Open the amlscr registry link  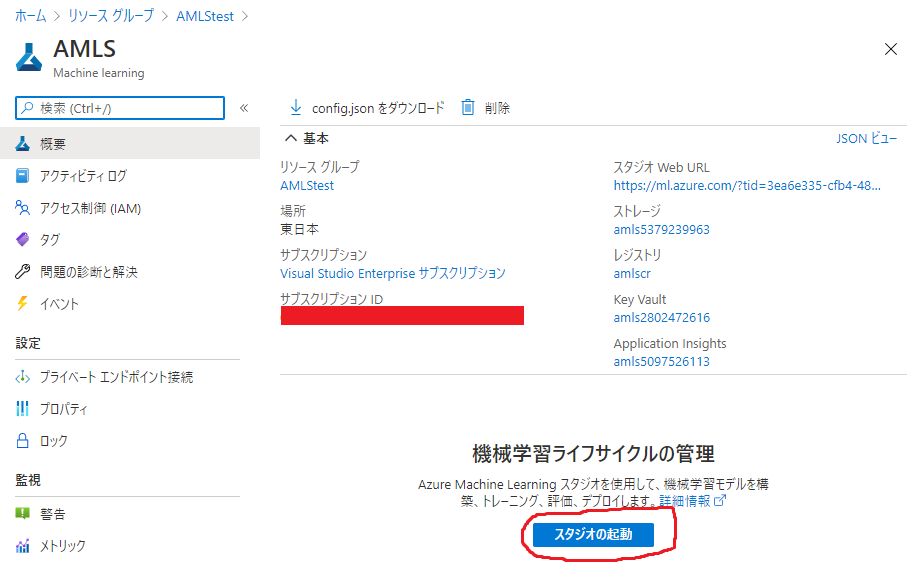coord(632,274)
